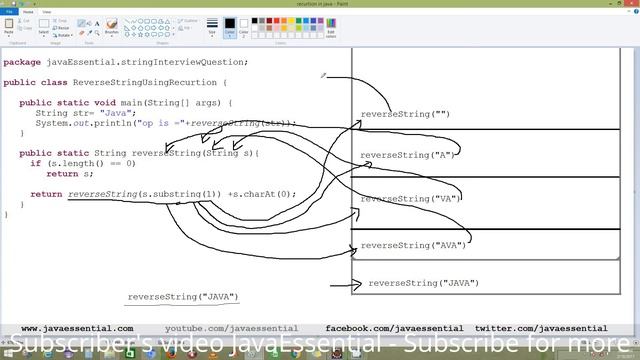Image resolution: width=640 pixels, height=360 pixels.
Task: Pick the lime color swatch
Action: 298,28
